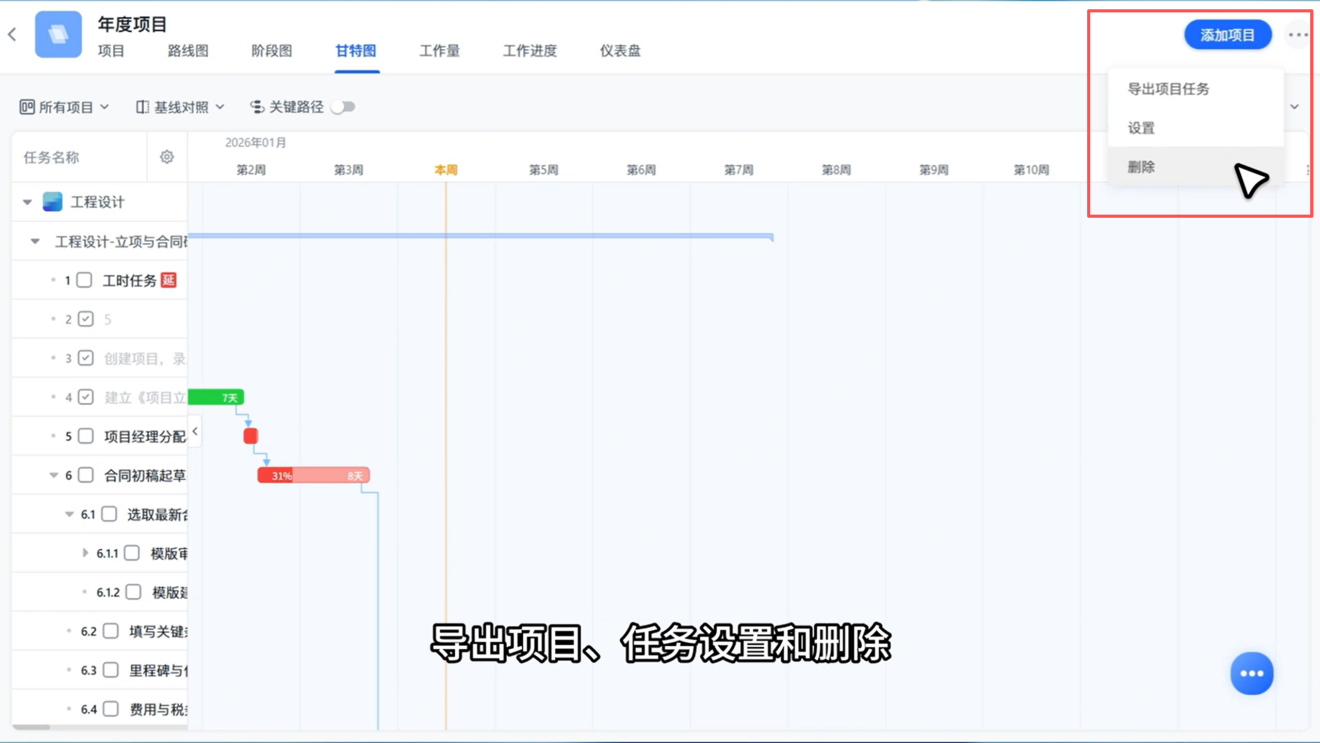Switch to the 工作进度 tab

coord(529,51)
